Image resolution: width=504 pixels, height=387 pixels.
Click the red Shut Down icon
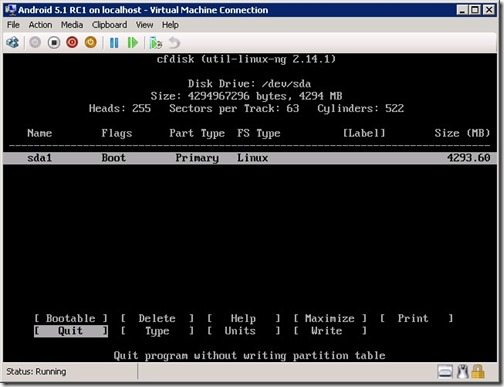72,43
